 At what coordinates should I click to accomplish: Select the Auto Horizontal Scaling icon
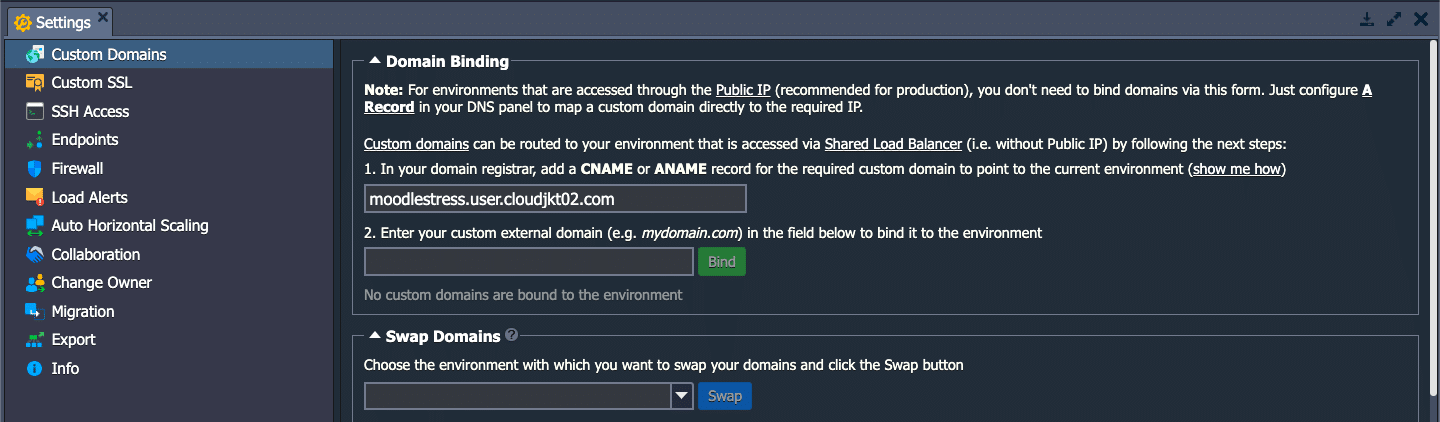click(x=35, y=226)
